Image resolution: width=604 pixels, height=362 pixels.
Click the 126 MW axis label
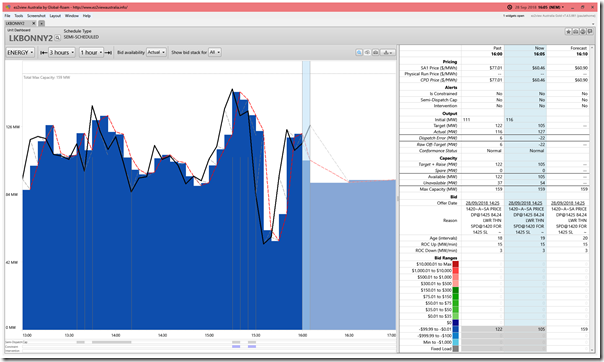click(x=12, y=127)
